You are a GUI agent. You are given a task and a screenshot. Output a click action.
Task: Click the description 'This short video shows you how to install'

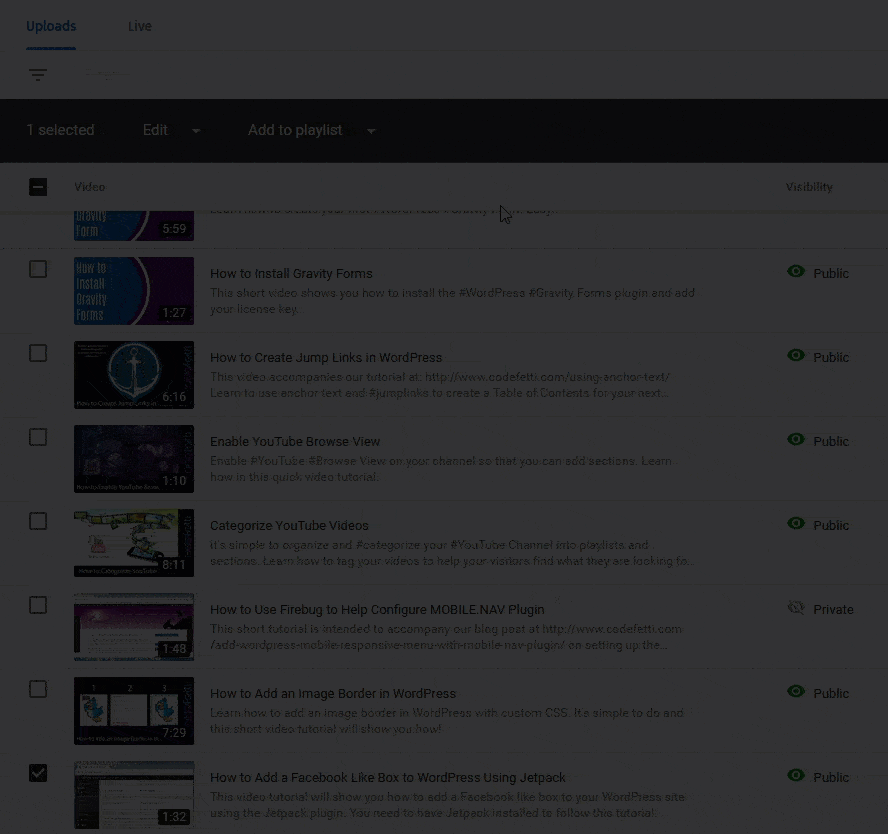[452, 301]
